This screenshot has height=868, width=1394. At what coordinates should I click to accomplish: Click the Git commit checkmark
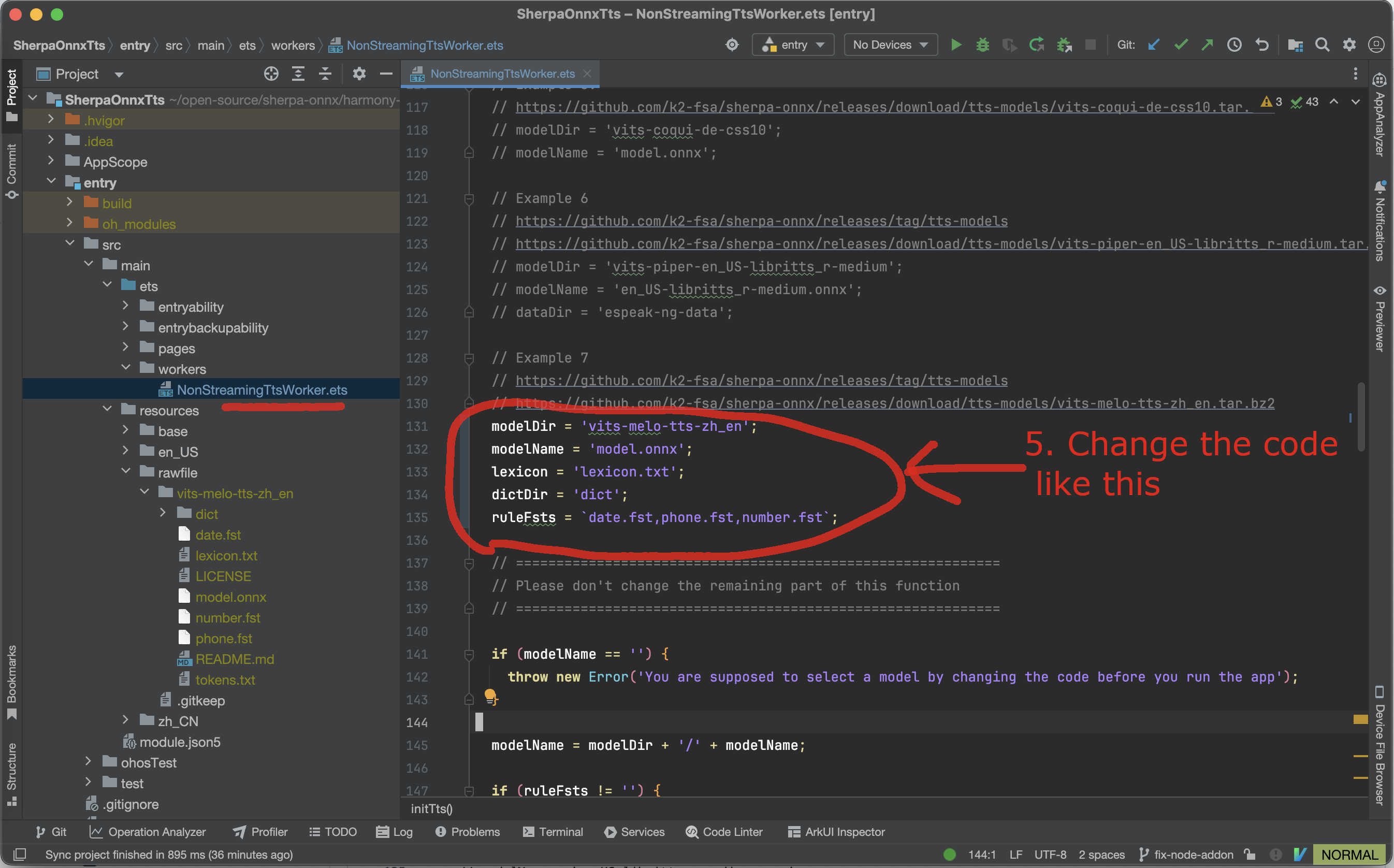tap(1181, 45)
